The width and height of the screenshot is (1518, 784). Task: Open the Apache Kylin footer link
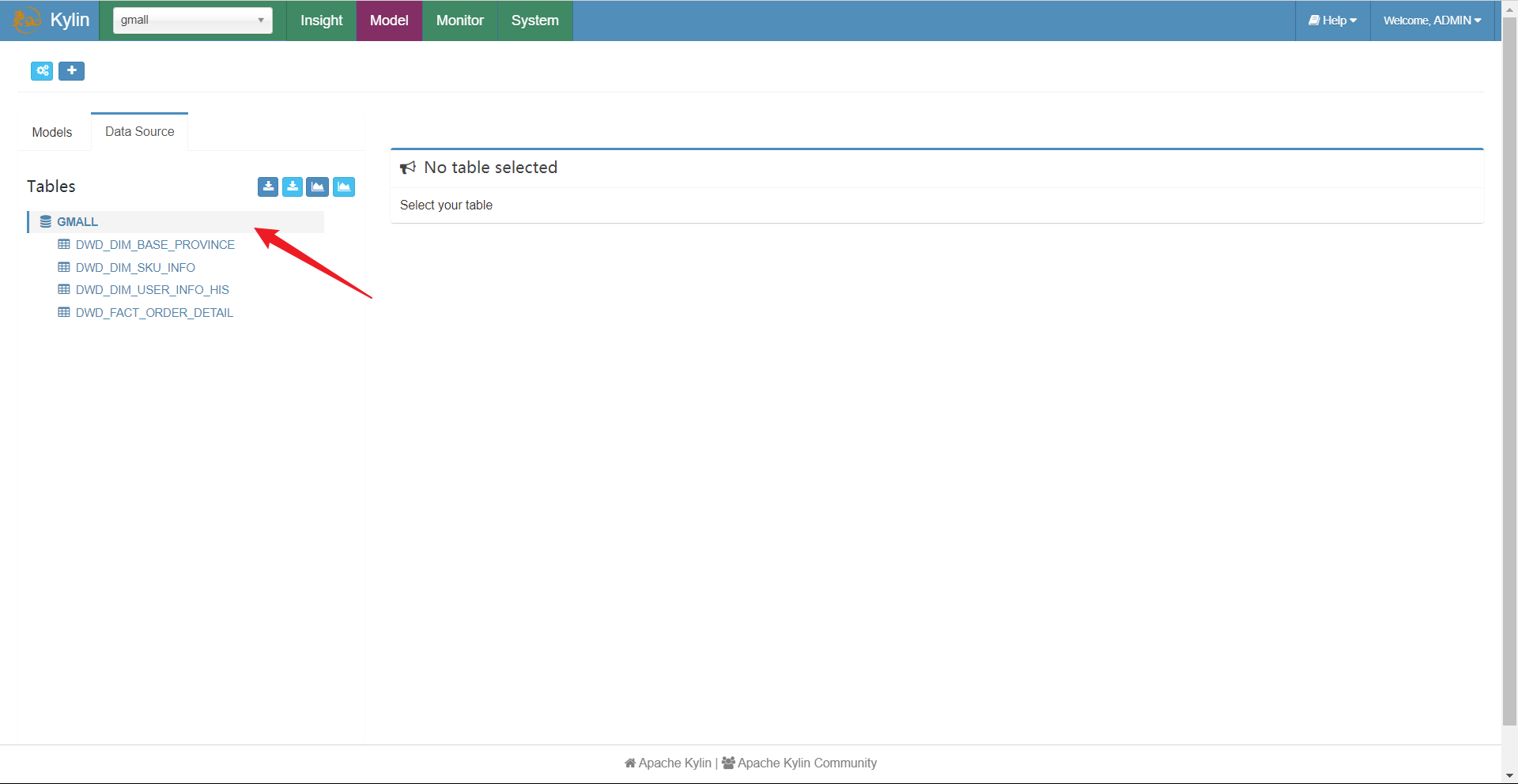click(668, 763)
